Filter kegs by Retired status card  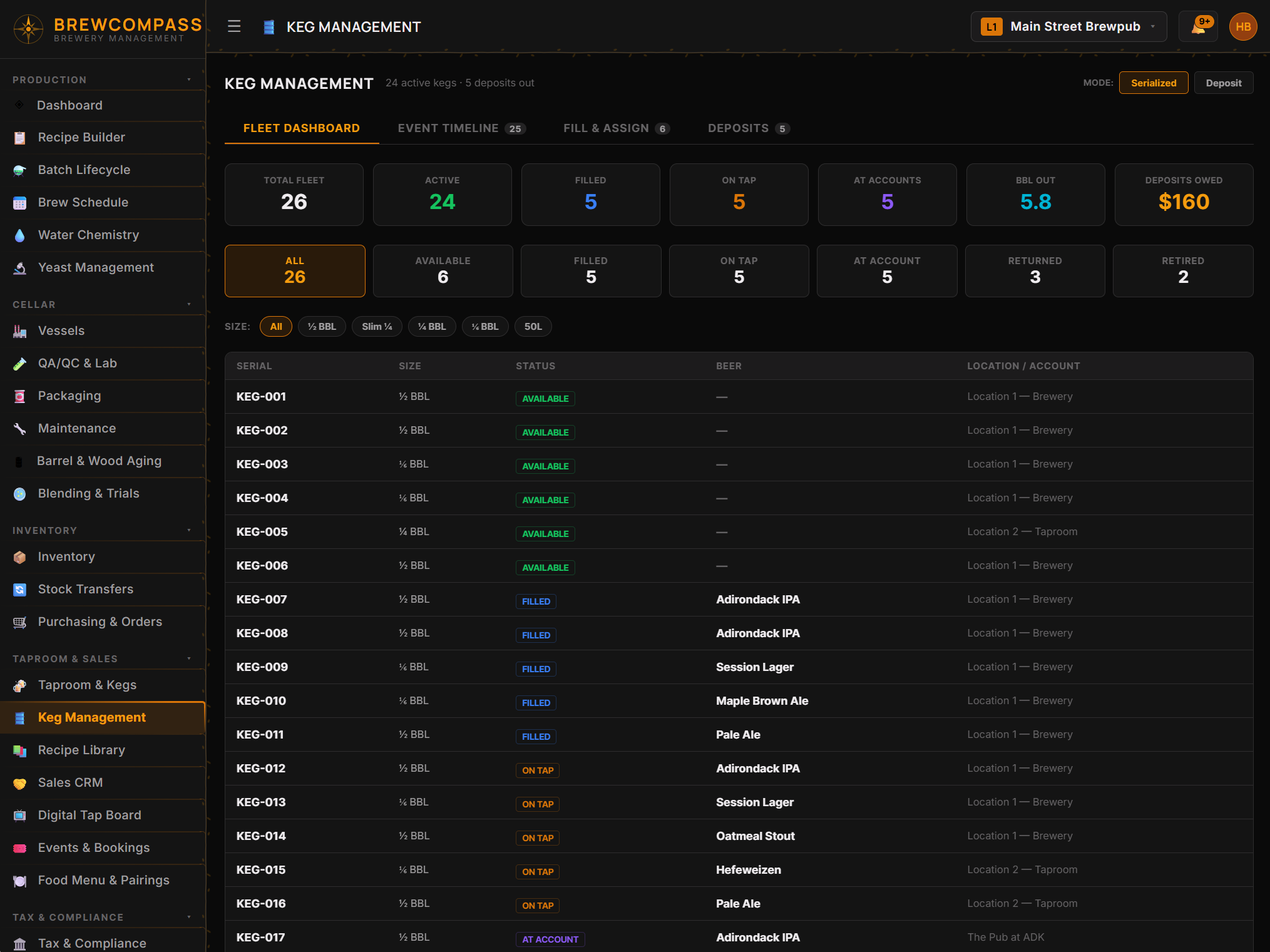click(1182, 270)
